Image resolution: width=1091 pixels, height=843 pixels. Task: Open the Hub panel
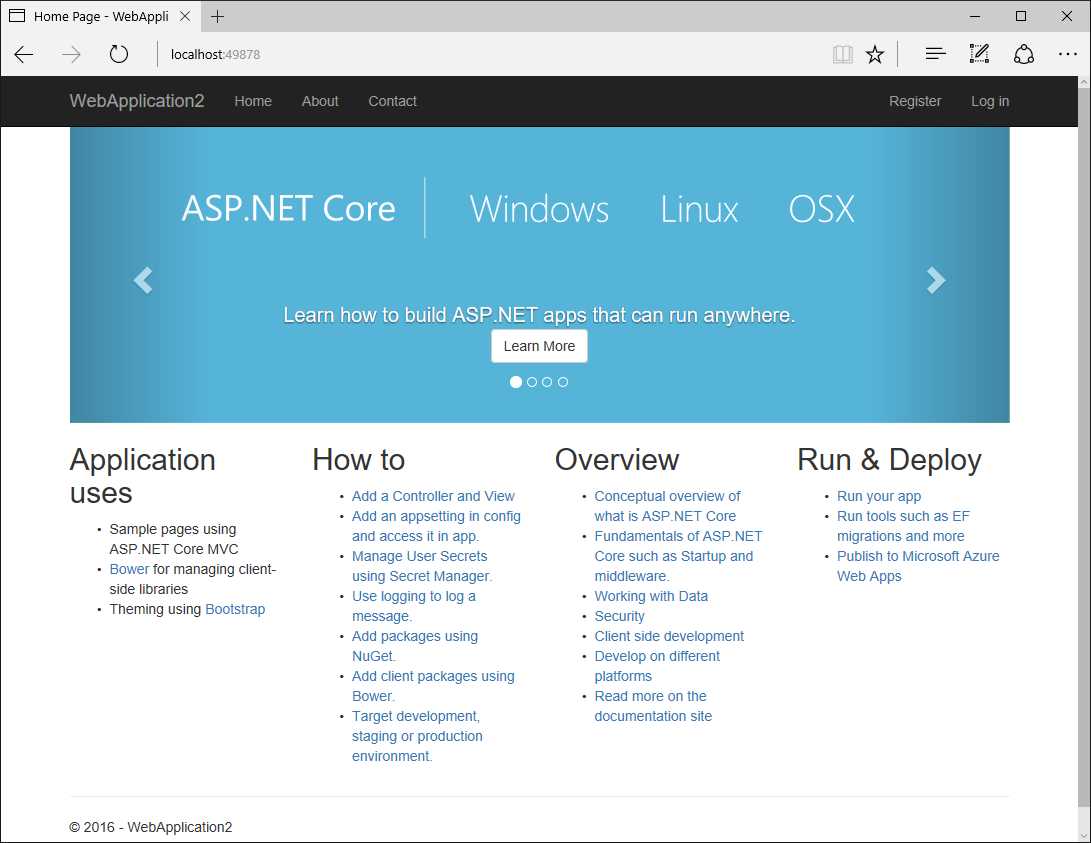point(934,54)
